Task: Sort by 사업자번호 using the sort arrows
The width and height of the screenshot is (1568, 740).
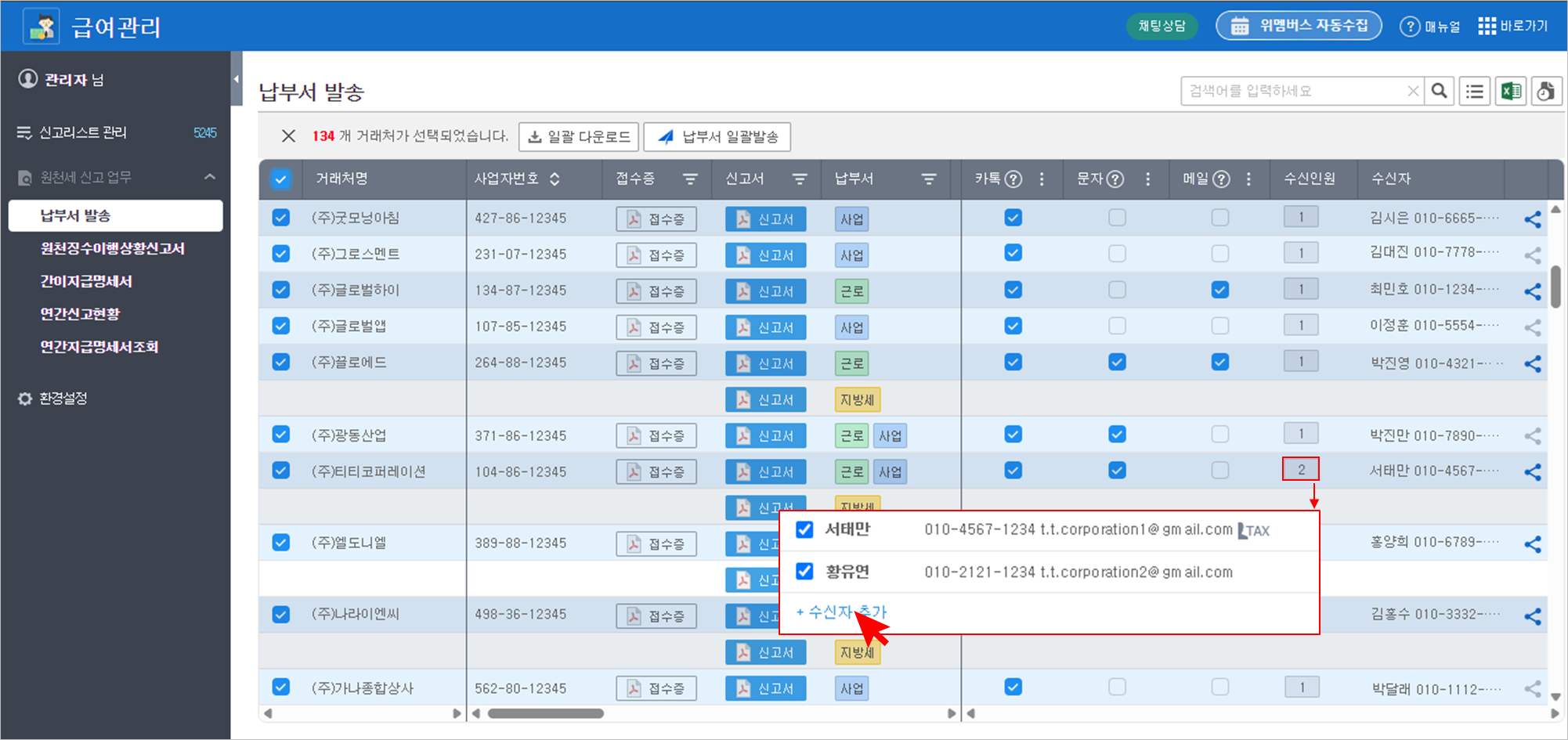Action: click(x=555, y=179)
